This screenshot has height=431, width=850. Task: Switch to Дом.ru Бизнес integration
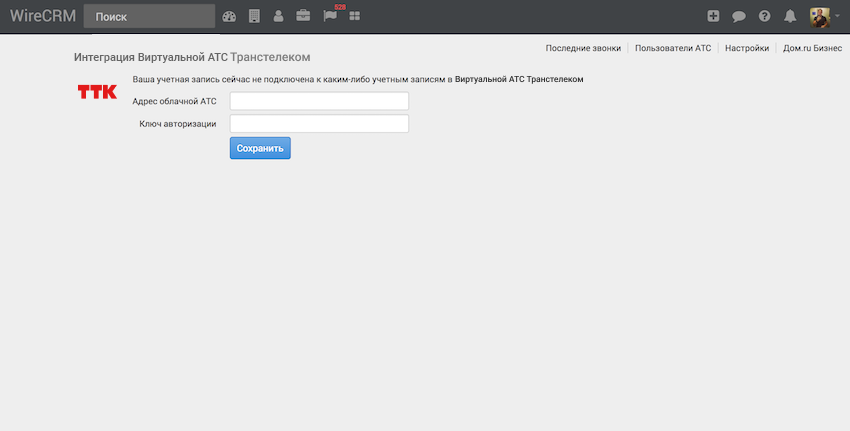tap(812, 48)
